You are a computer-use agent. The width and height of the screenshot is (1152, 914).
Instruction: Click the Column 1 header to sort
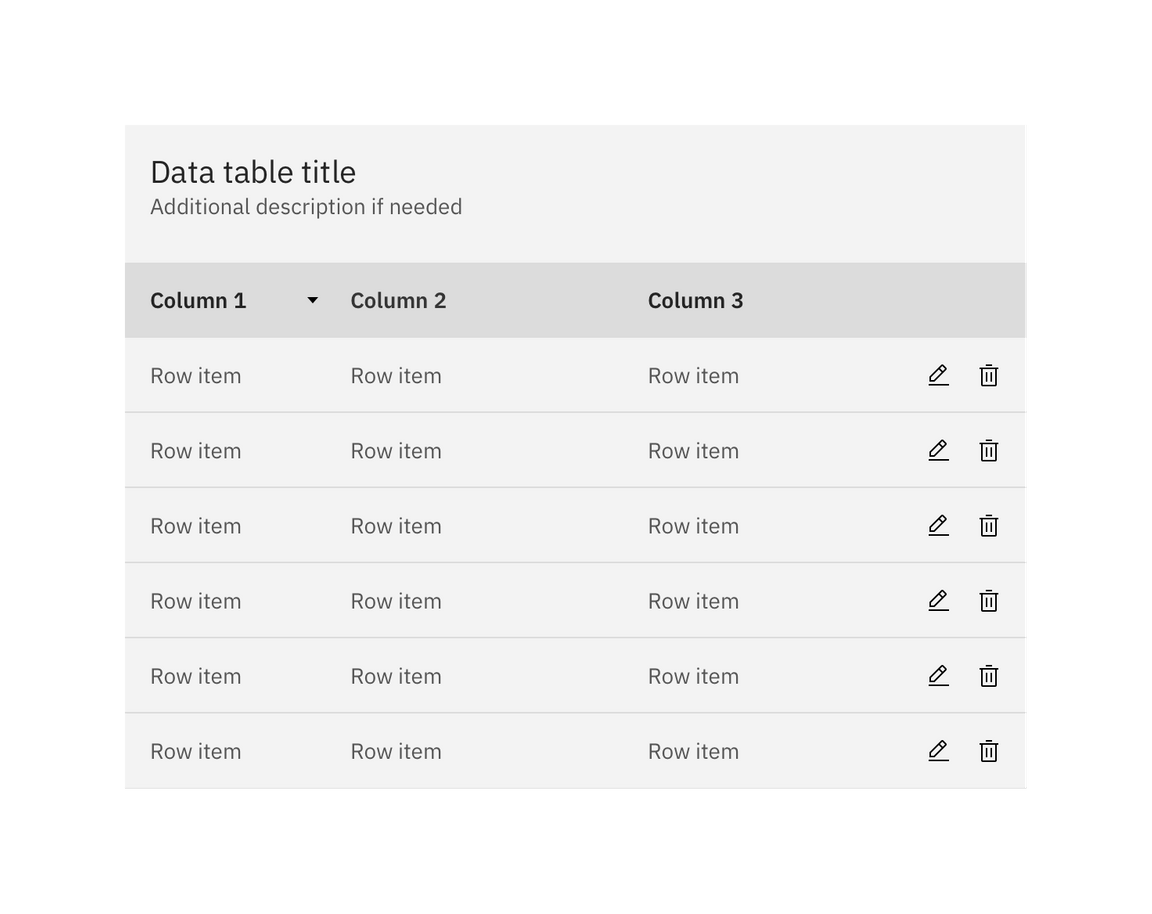click(198, 300)
